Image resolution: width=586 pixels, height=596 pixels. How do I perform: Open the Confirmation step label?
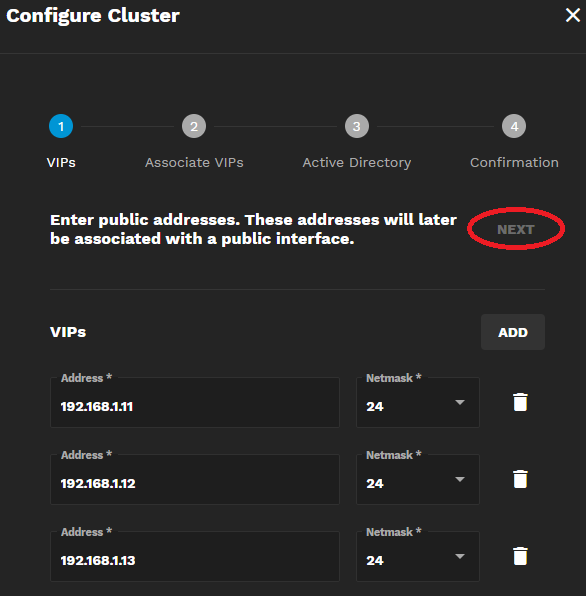pos(514,163)
